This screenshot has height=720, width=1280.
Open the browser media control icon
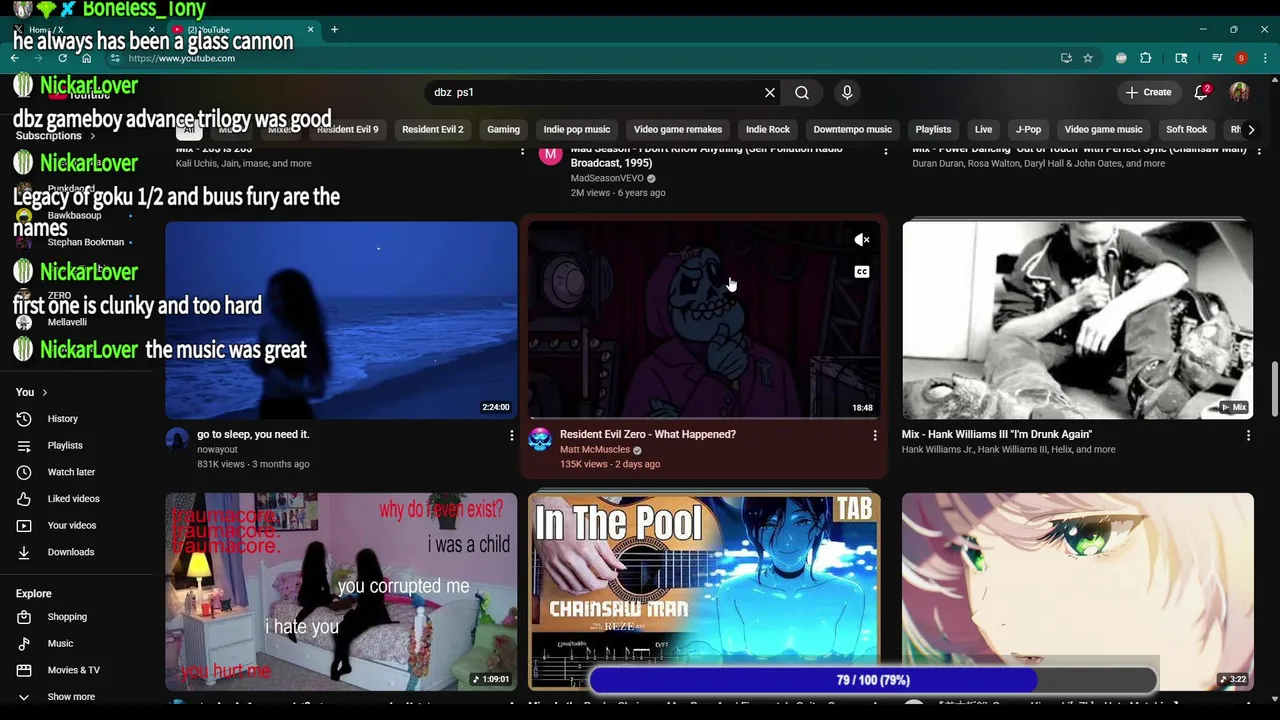click(1217, 58)
